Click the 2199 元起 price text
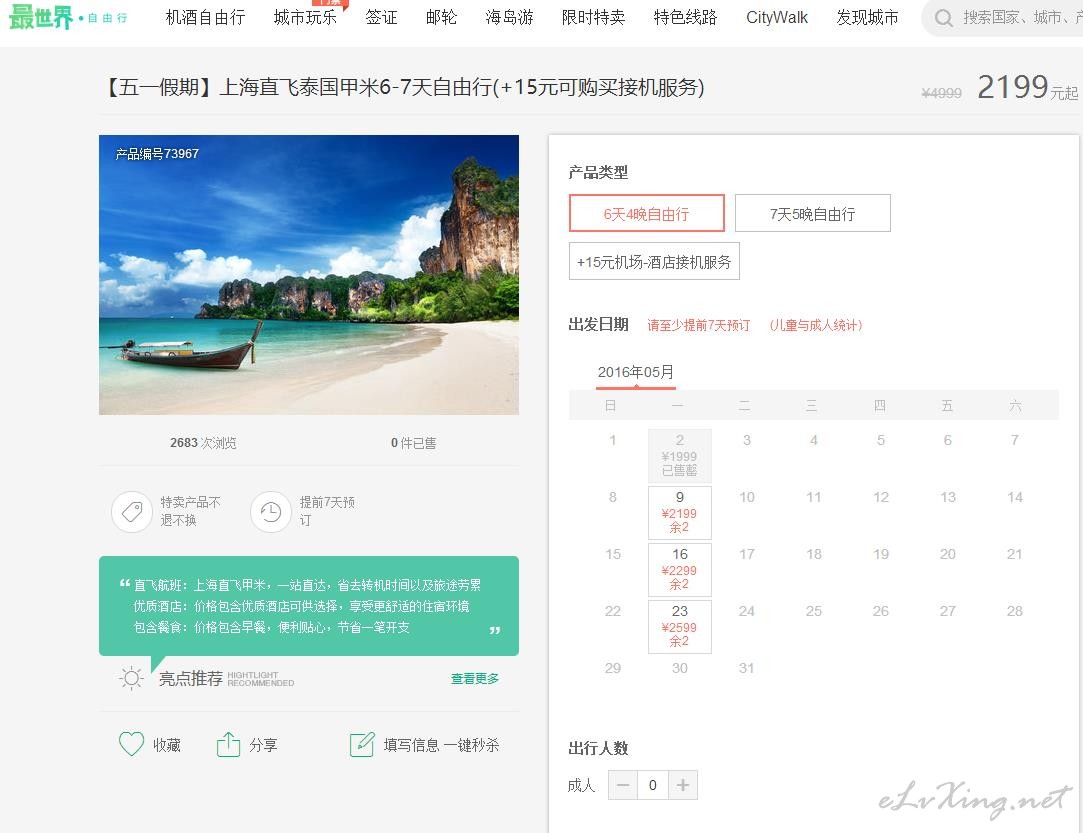Image resolution: width=1083 pixels, height=833 pixels. coord(1027,88)
